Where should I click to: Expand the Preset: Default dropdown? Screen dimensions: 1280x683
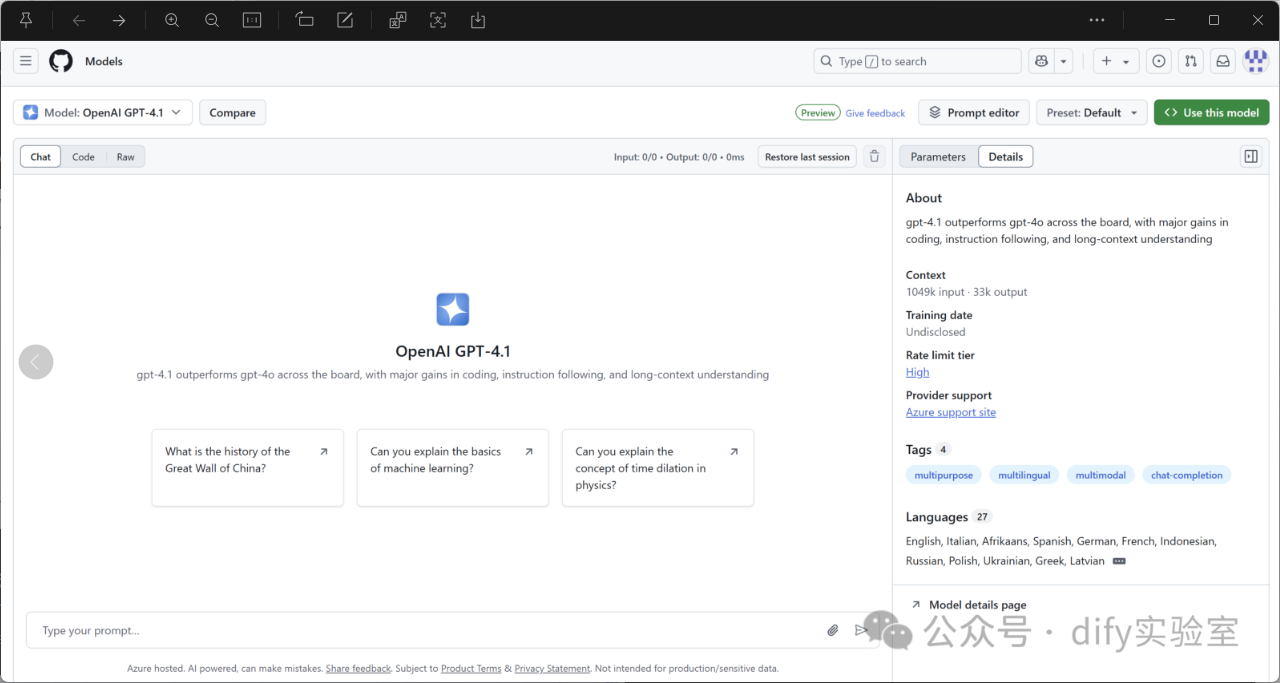pos(1092,113)
